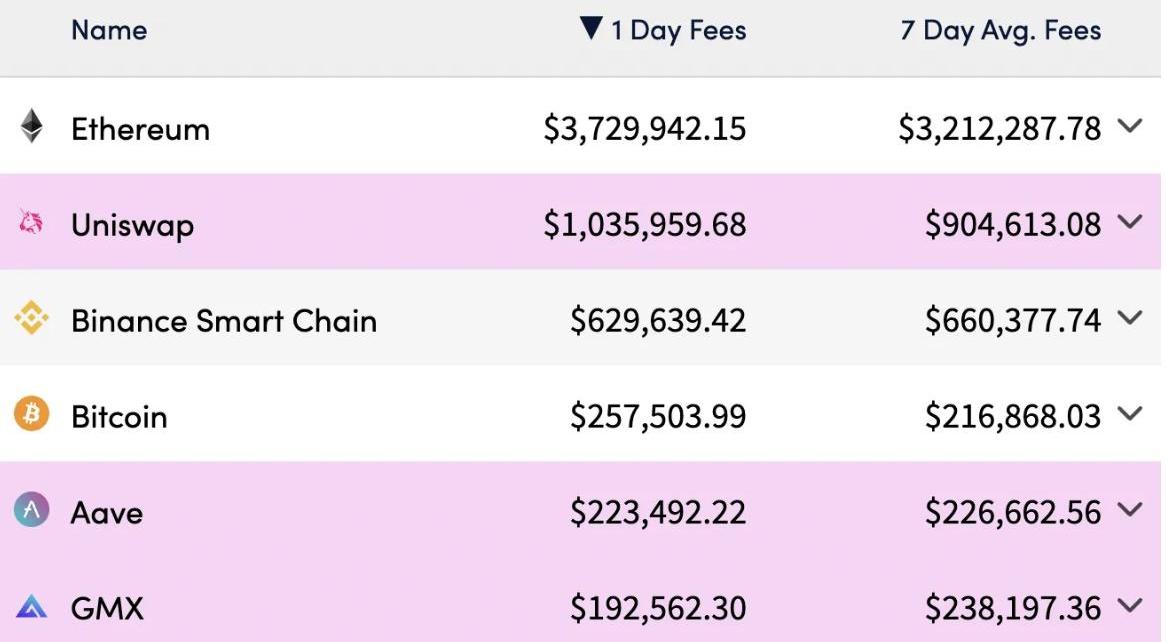The width and height of the screenshot is (1166, 642).
Task: Expand the Binance Smart Chain row
Action: pos(1130,318)
